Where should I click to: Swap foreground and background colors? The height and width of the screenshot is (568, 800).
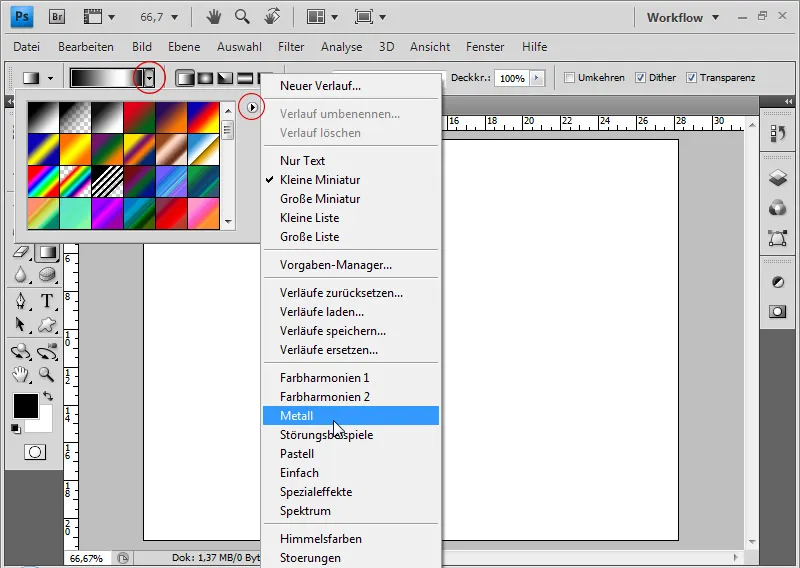click(48, 396)
